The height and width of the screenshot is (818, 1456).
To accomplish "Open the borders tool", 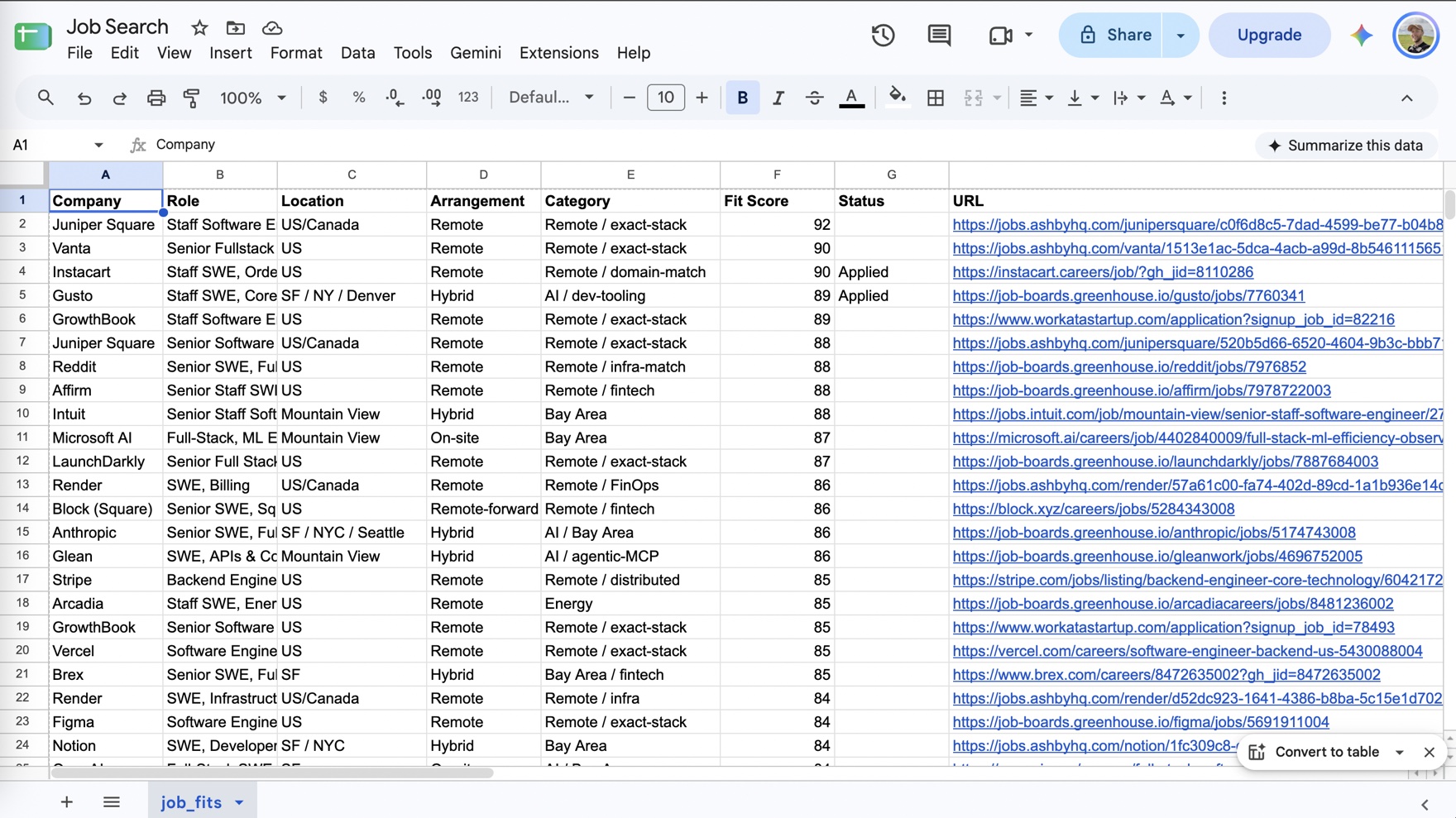I will [935, 98].
